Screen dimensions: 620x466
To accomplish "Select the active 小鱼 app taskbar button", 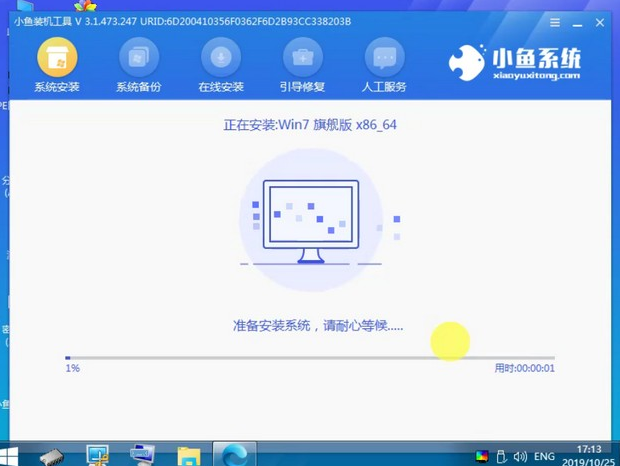I will pos(235,454).
